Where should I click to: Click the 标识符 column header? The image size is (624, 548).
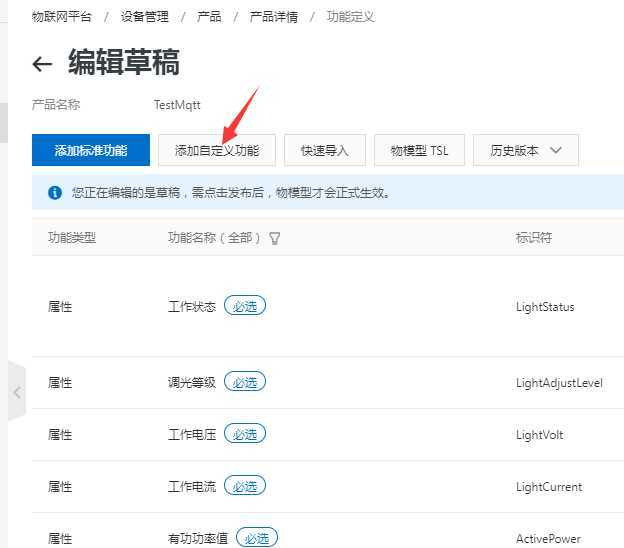click(x=534, y=238)
